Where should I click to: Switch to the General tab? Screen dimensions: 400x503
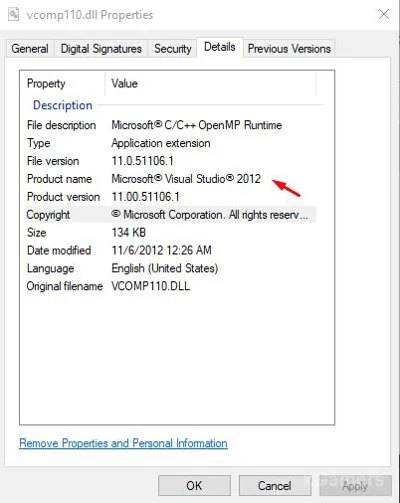(30, 49)
